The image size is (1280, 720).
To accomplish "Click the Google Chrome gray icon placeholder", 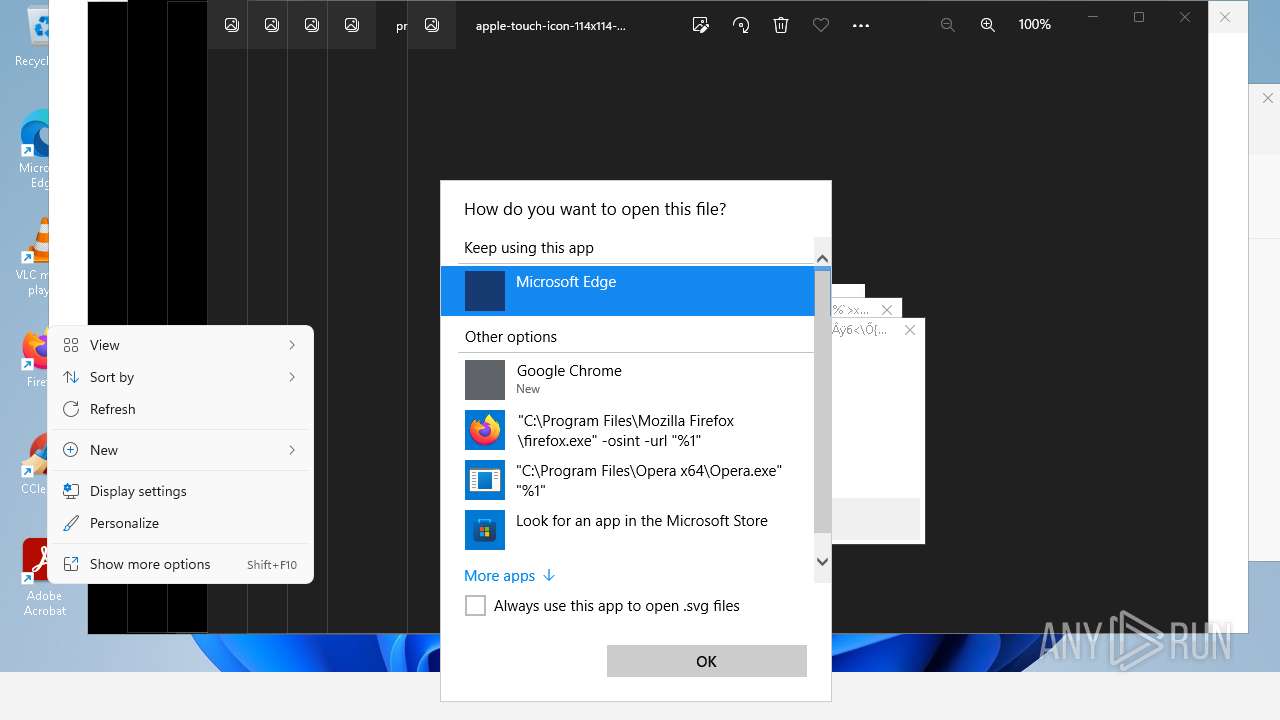I will 485,380.
